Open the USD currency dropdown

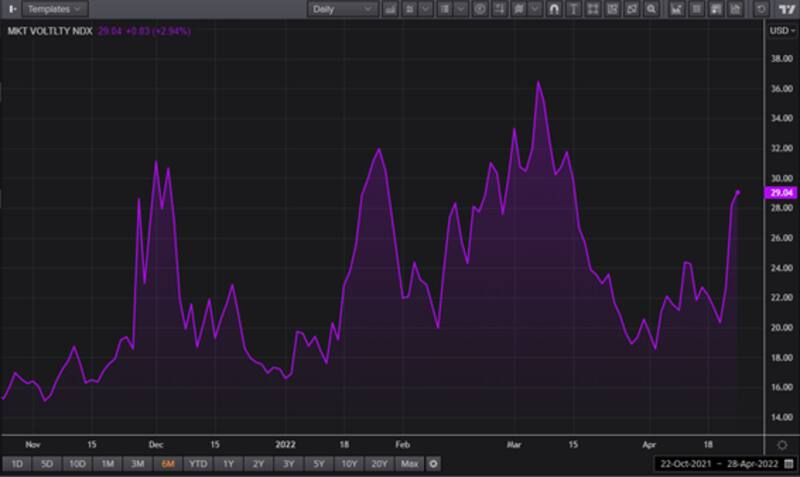[781, 30]
